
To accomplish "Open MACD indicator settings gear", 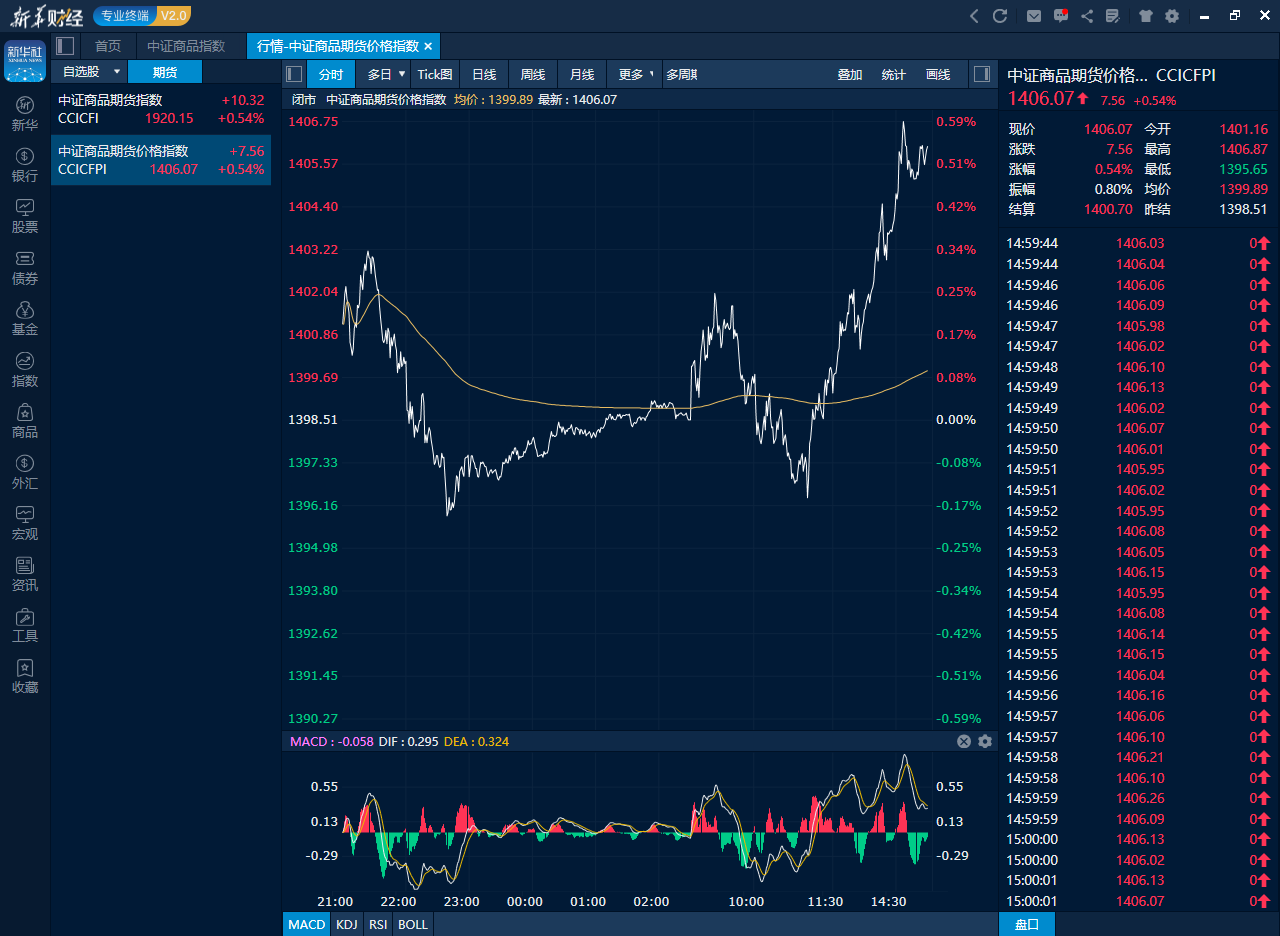I will pyautogui.click(x=985, y=741).
